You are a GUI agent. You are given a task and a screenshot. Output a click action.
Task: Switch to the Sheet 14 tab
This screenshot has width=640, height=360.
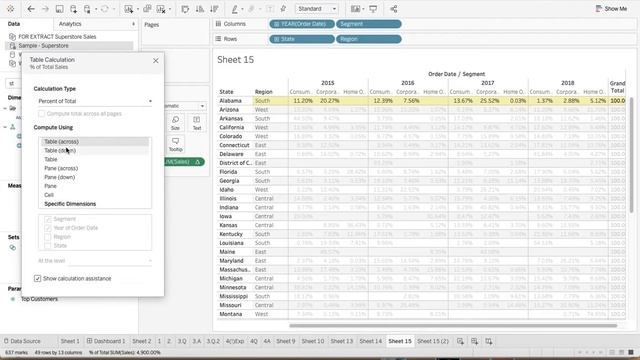pyautogui.click(x=371, y=341)
